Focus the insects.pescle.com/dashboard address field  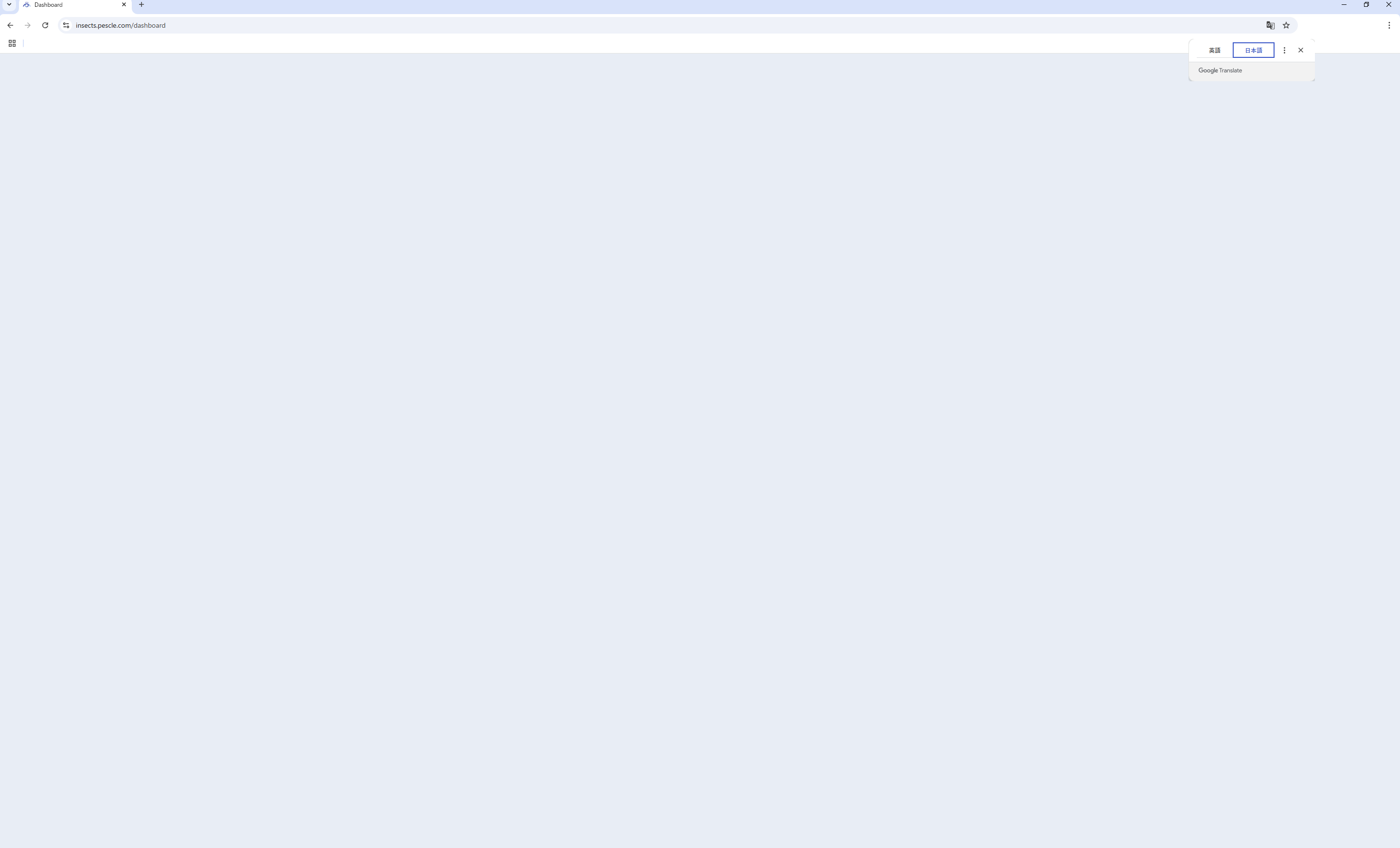click(665, 26)
